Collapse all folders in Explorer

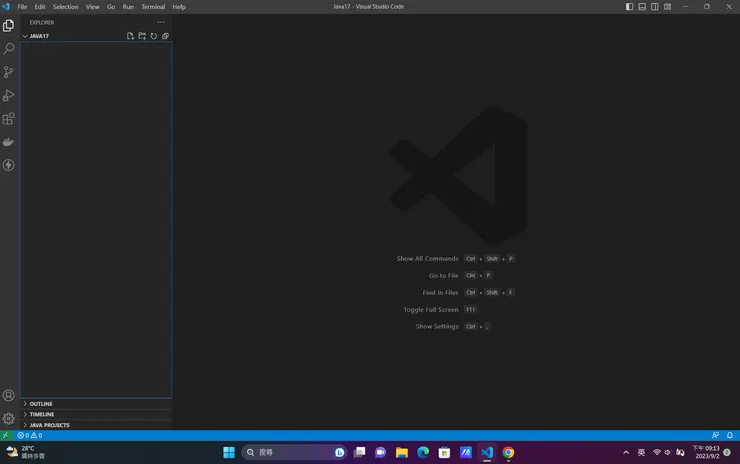pos(165,36)
